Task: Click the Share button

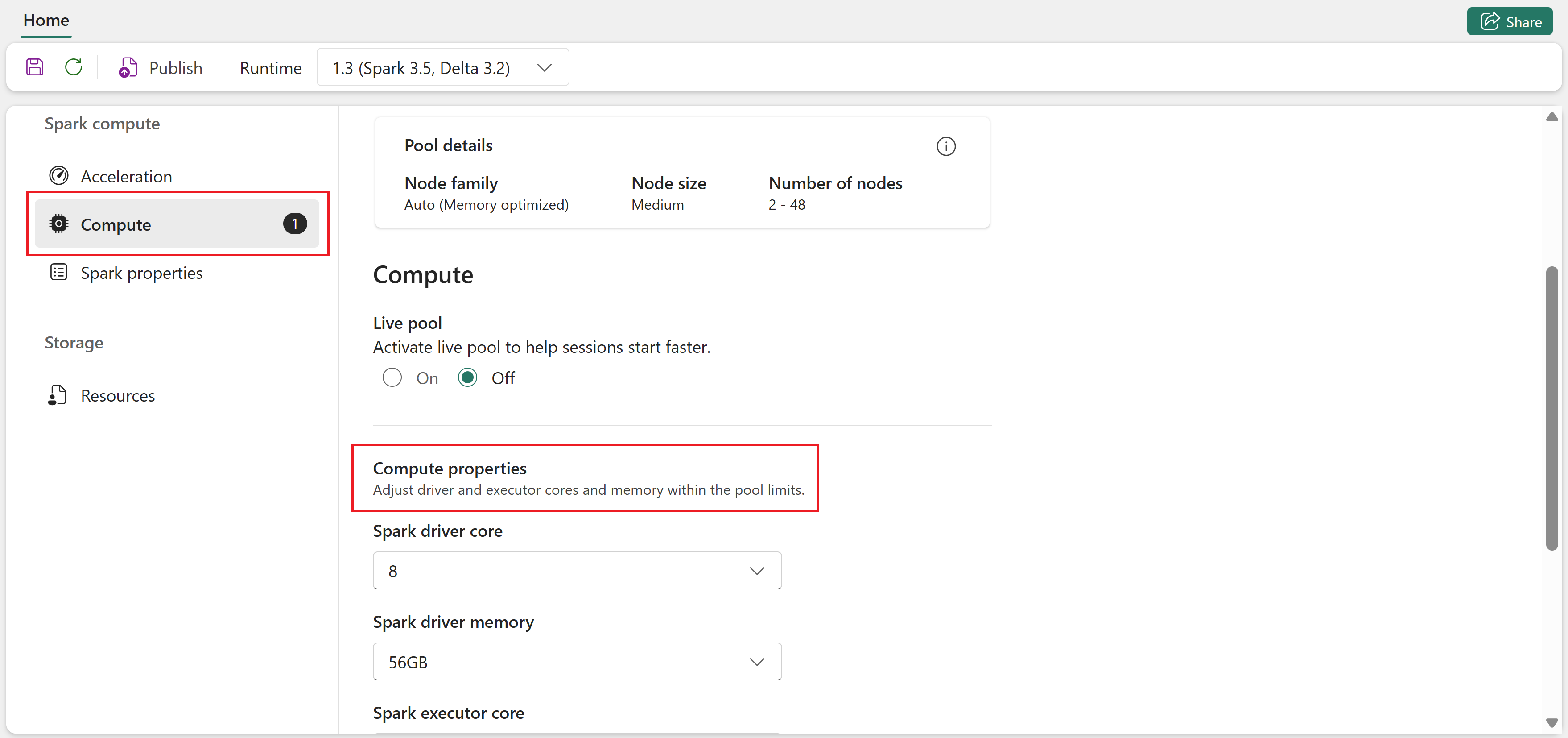Action: (x=1510, y=21)
